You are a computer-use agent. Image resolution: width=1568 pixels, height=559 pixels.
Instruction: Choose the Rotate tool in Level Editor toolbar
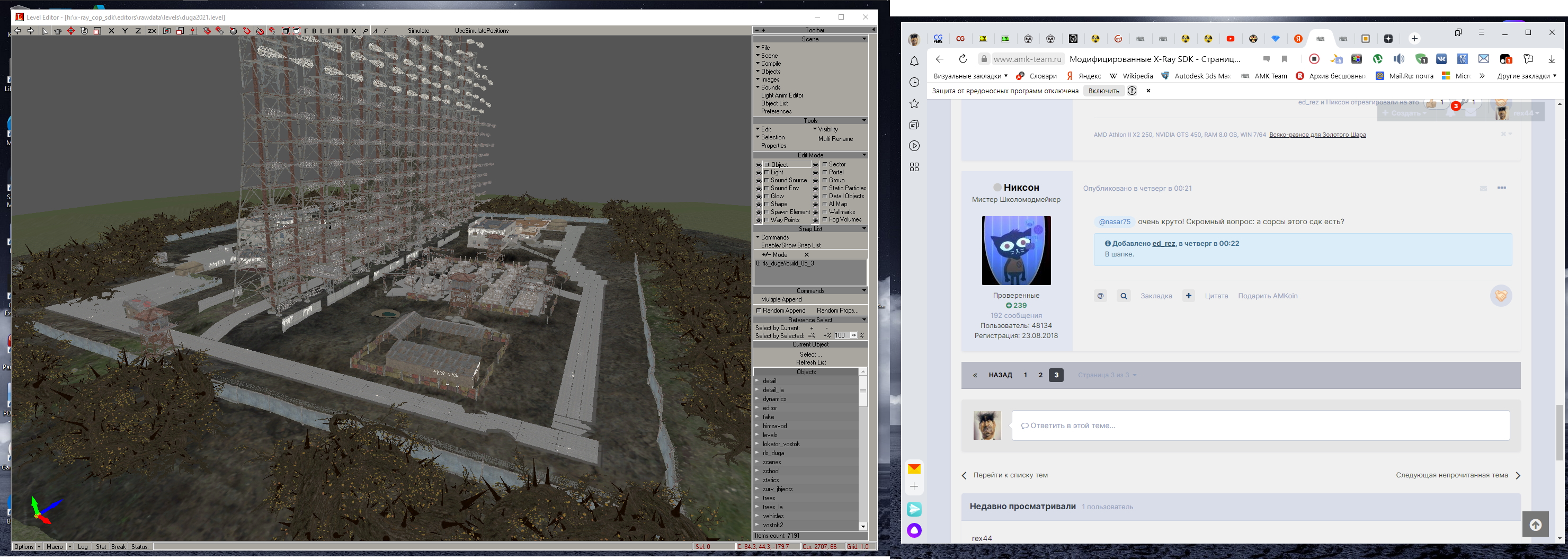click(x=85, y=31)
